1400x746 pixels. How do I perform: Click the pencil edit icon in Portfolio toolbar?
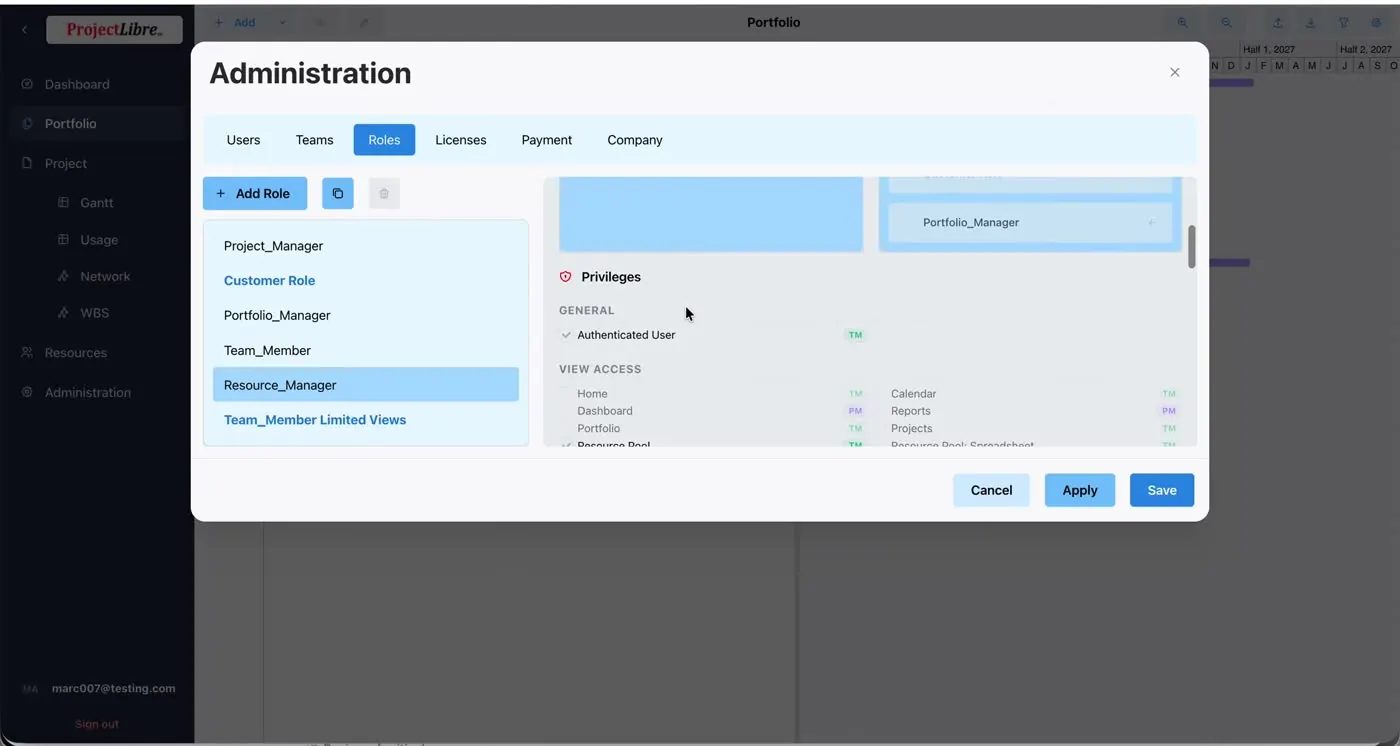364,22
